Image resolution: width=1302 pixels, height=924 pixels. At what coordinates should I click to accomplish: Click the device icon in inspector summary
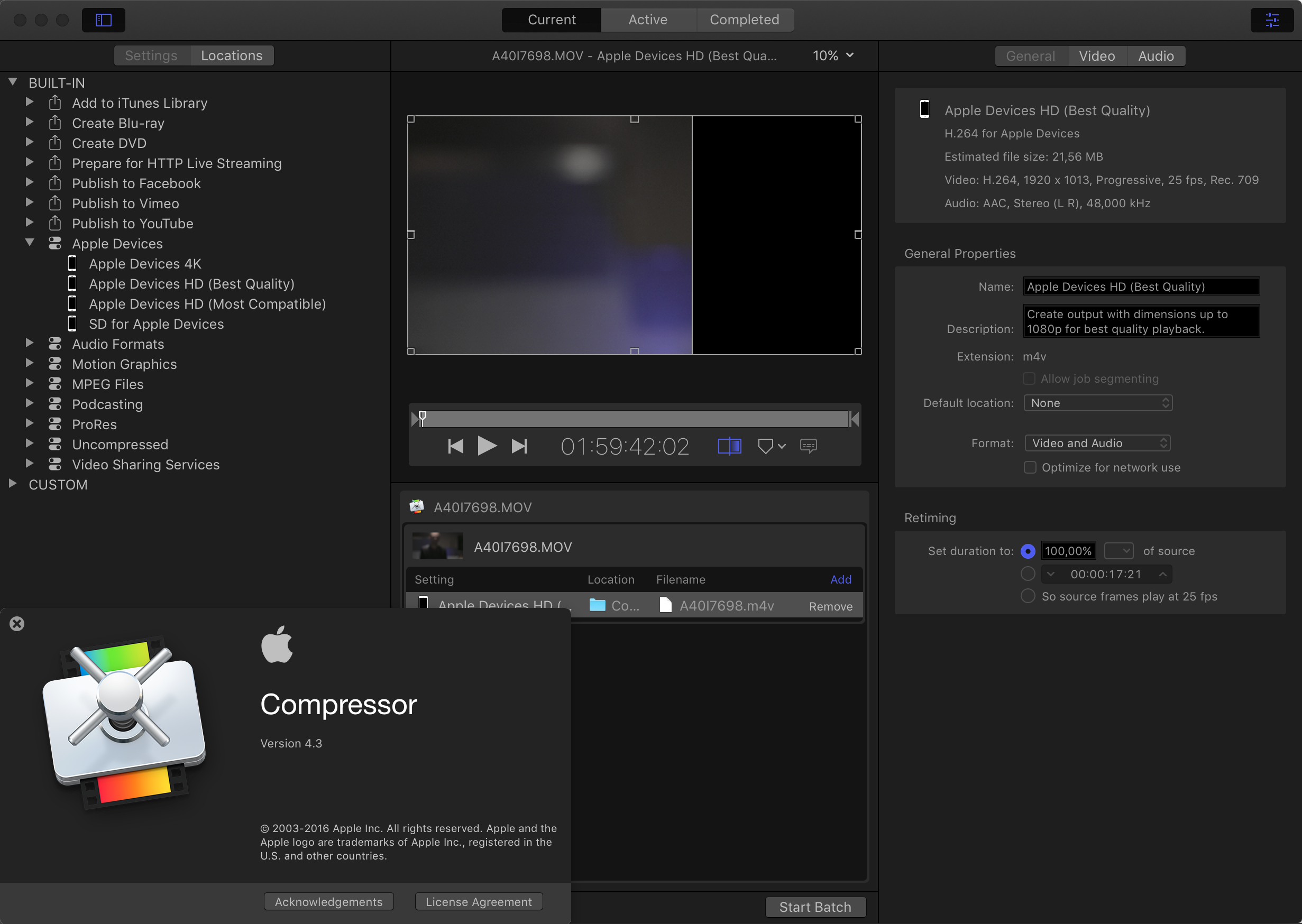pos(925,109)
